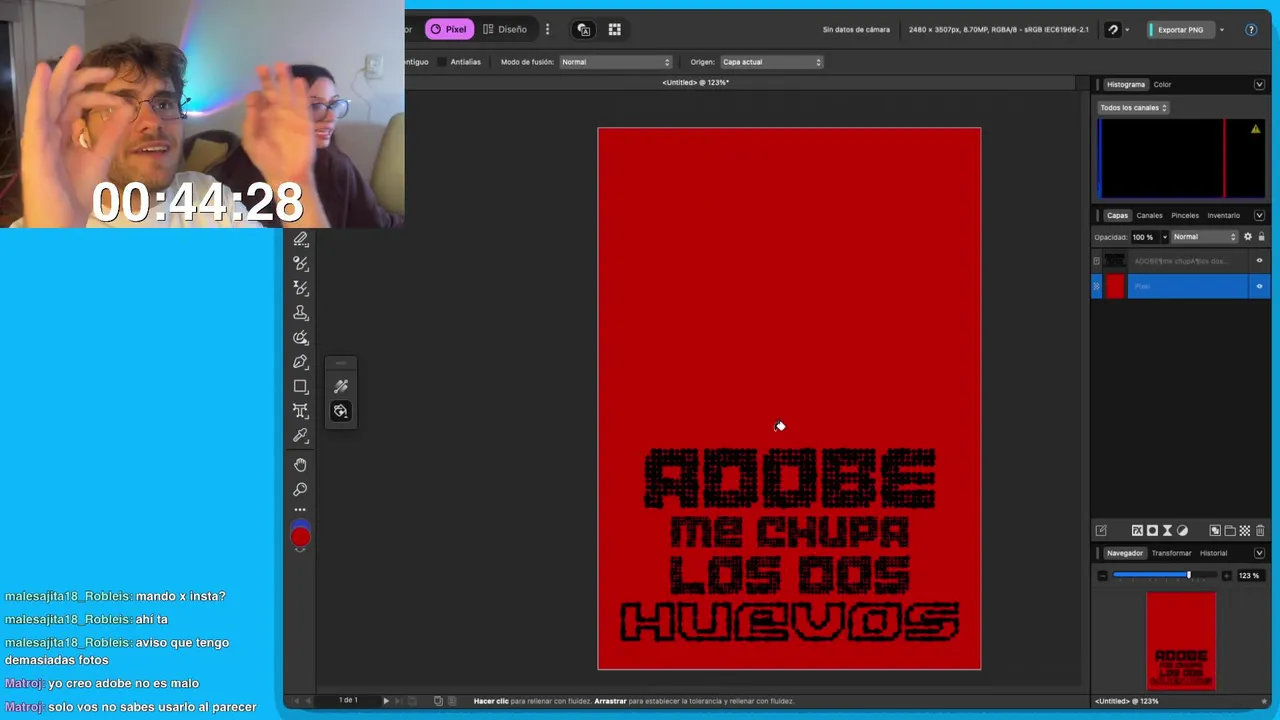Click the 123 % zoom value field
Screen dimensions: 1280x720
[1249, 576]
